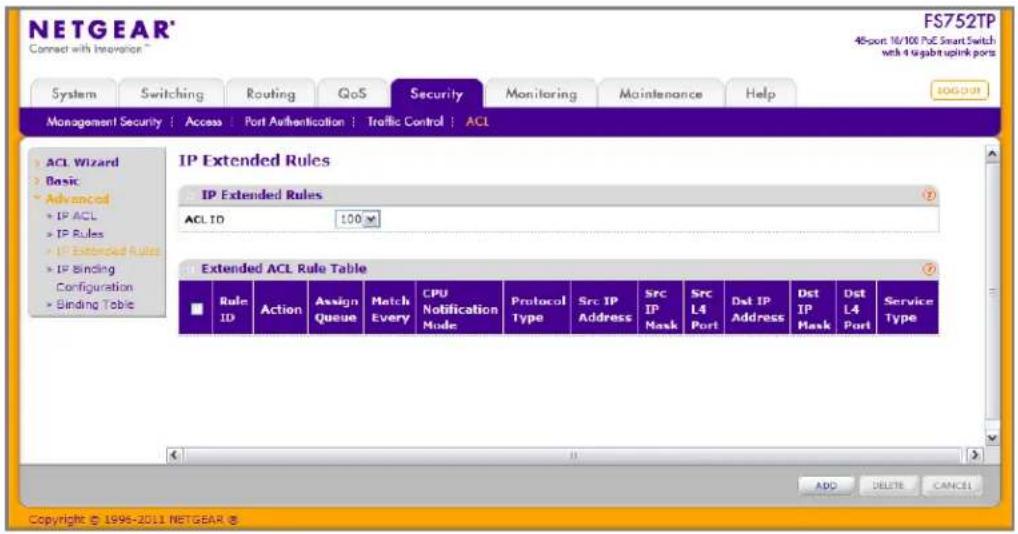The width and height of the screenshot is (1018, 534).
Task: Click the Rule ID column header
Action: point(233,308)
